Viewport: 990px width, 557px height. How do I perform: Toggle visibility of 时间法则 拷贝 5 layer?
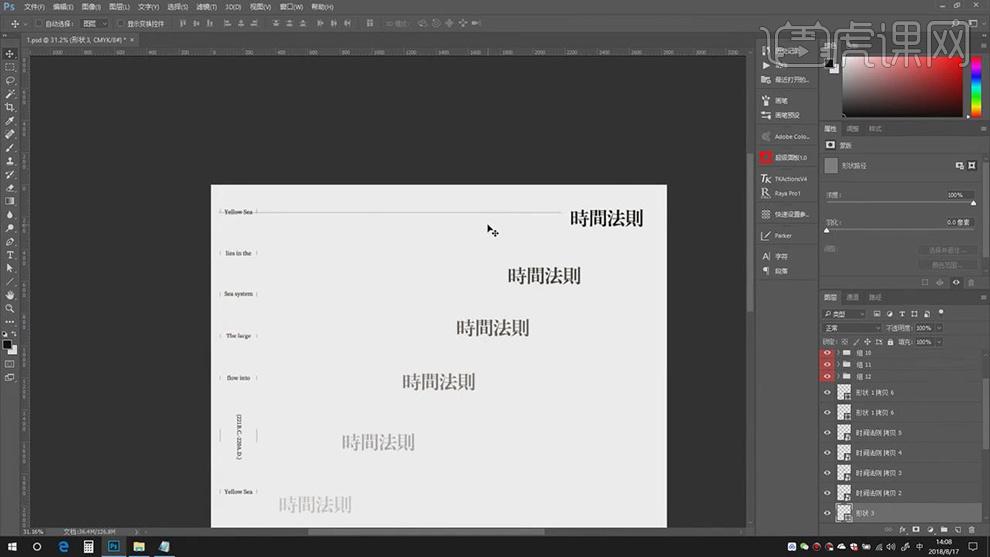[x=827, y=433]
